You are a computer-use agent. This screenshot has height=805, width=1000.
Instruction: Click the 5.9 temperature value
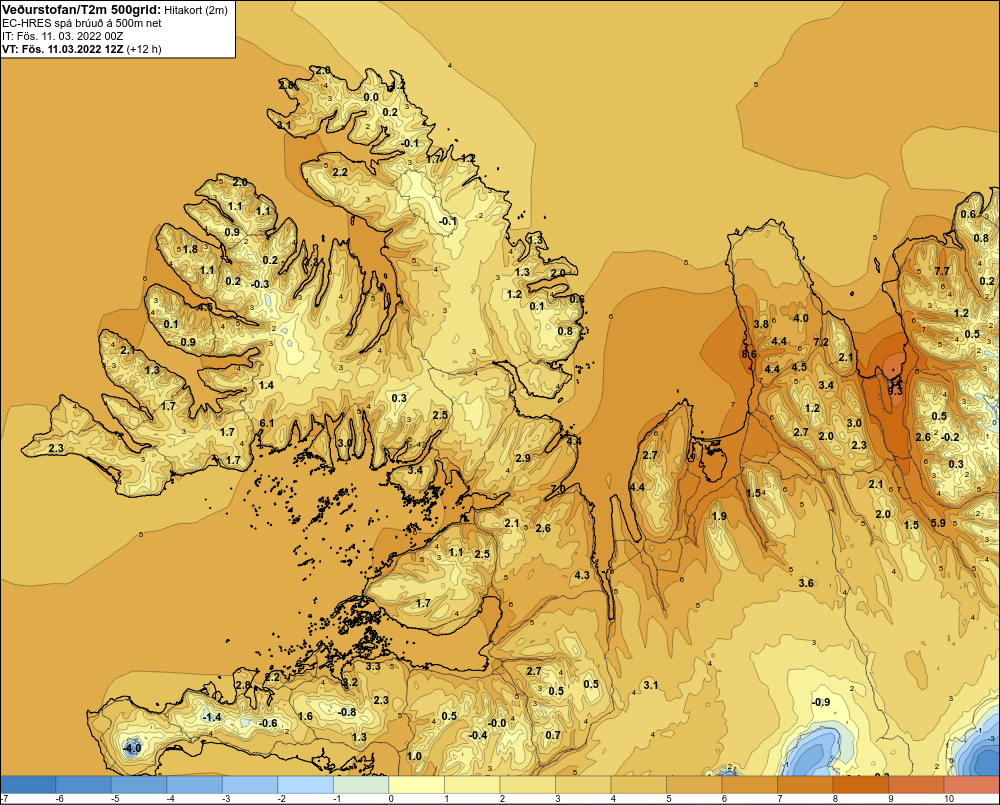pyautogui.click(x=938, y=523)
